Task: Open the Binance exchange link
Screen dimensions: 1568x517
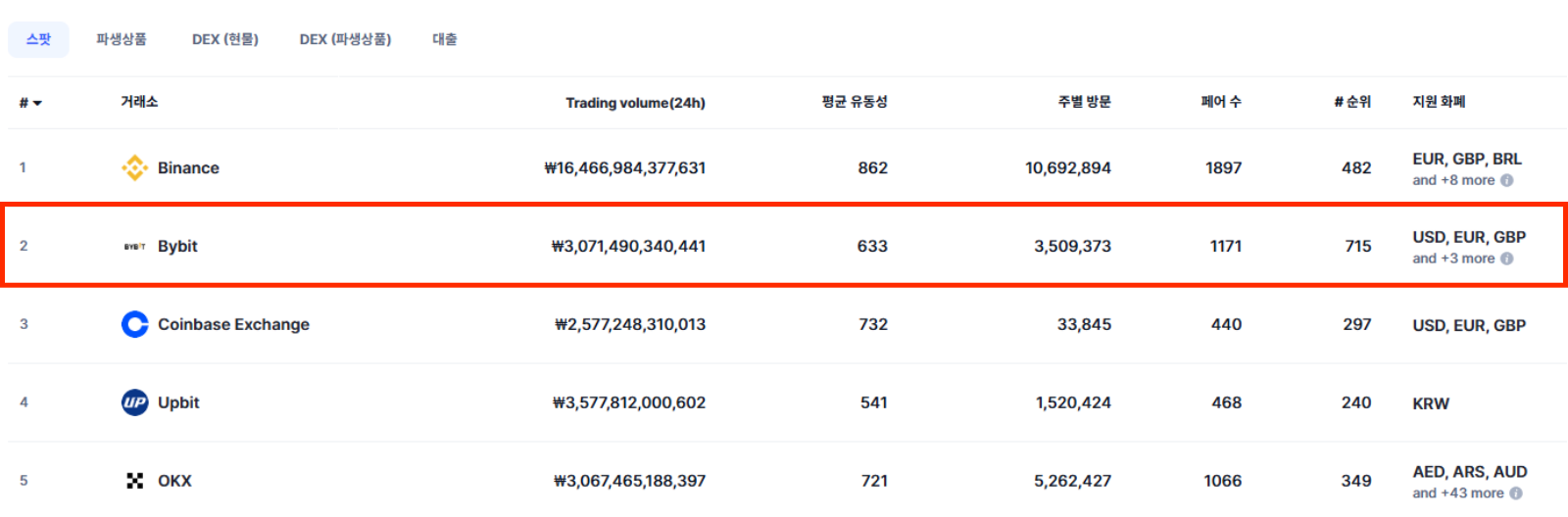Action: [x=188, y=167]
